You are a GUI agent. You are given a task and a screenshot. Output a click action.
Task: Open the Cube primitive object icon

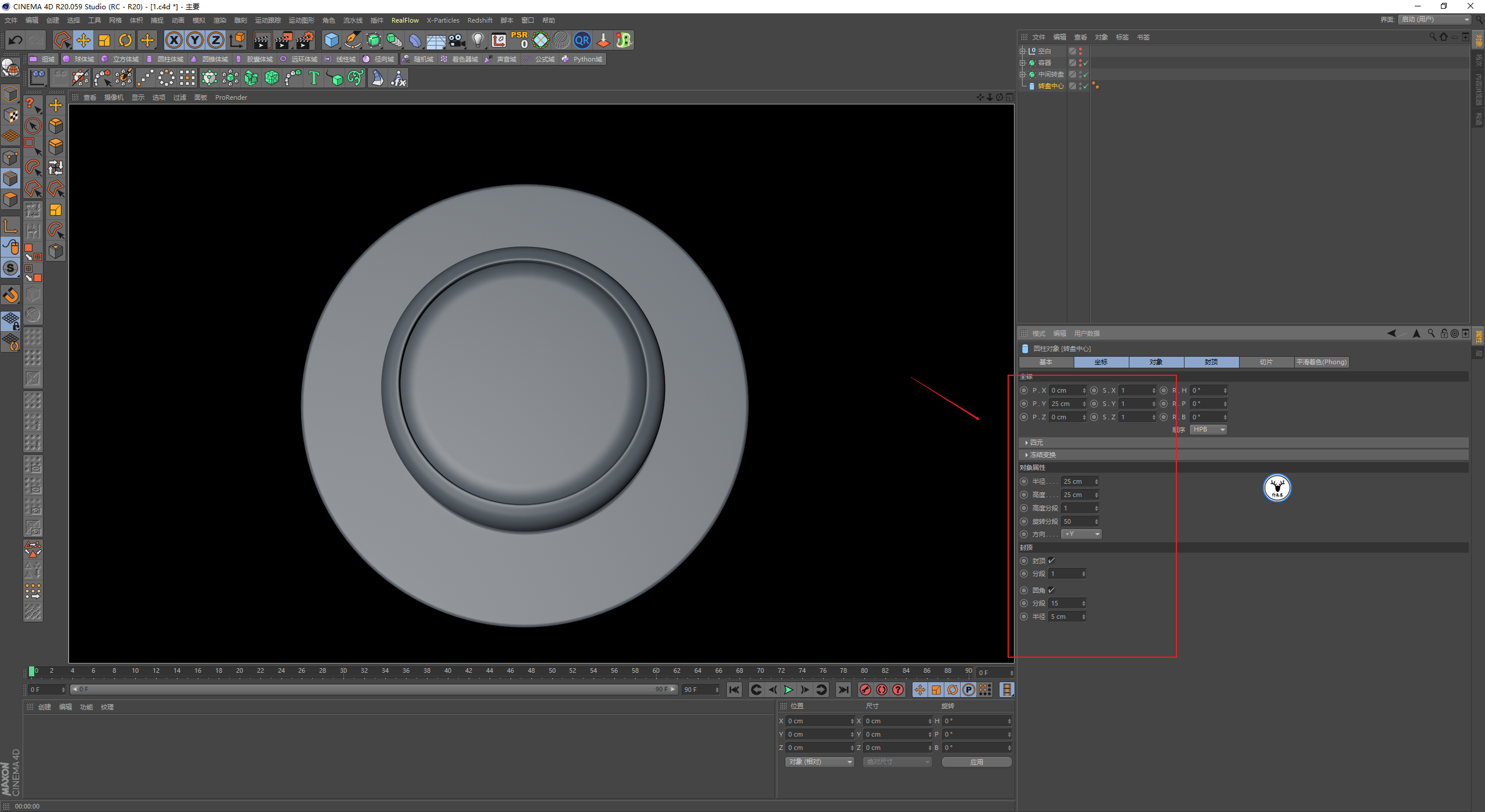(331, 40)
